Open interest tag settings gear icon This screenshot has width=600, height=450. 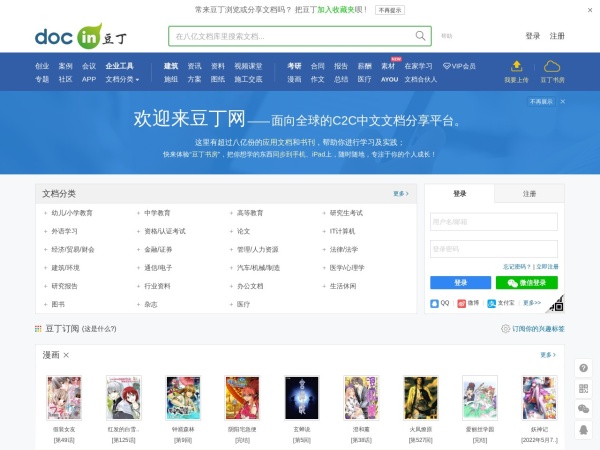pyautogui.click(x=505, y=328)
